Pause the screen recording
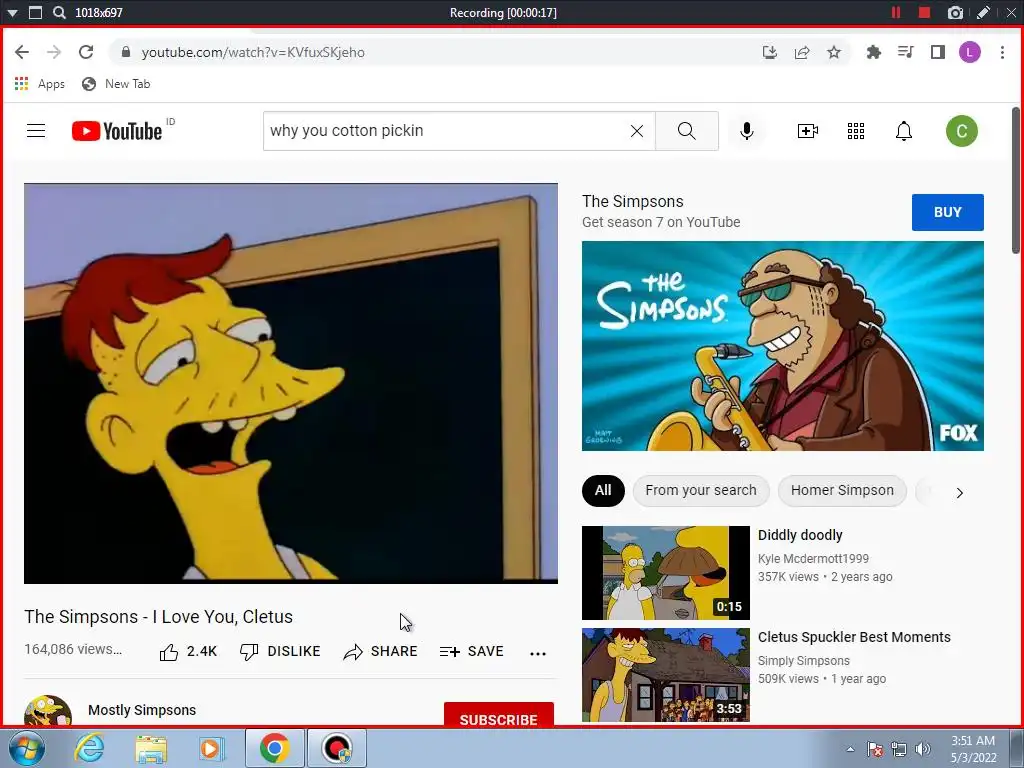The height and width of the screenshot is (768, 1024). (896, 12)
